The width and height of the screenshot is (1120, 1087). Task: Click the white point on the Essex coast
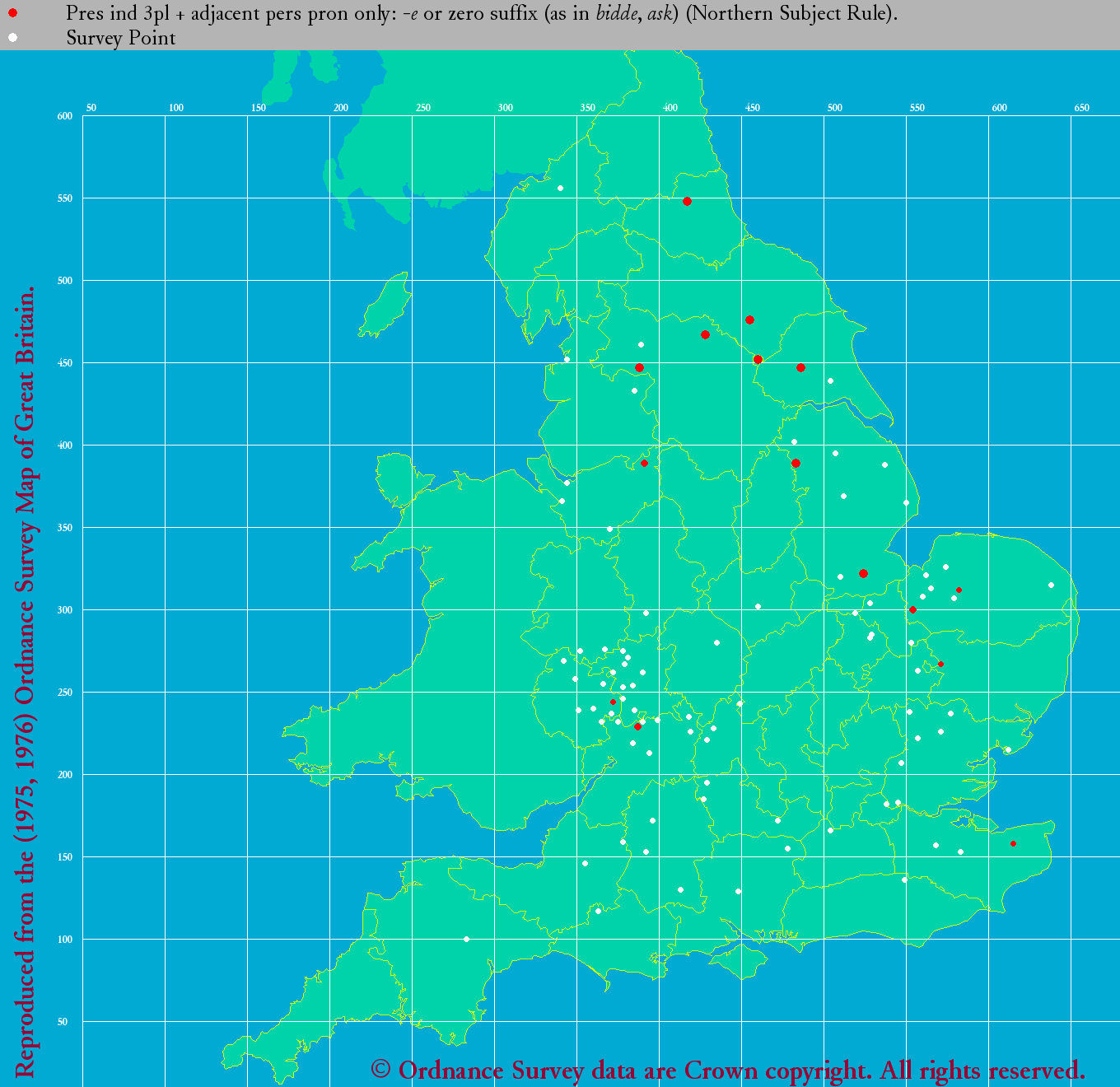coord(1007,749)
